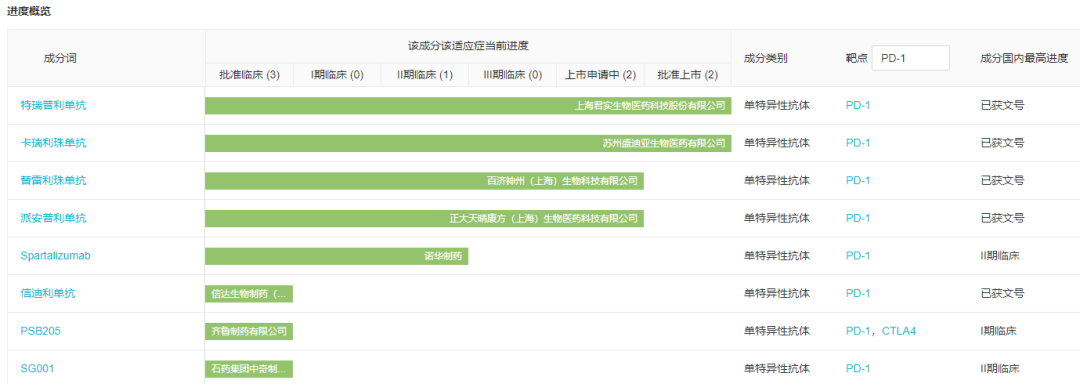Click the 百济神州 (上海) progress bar
The width and height of the screenshot is (1080, 384).
pos(424,181)
